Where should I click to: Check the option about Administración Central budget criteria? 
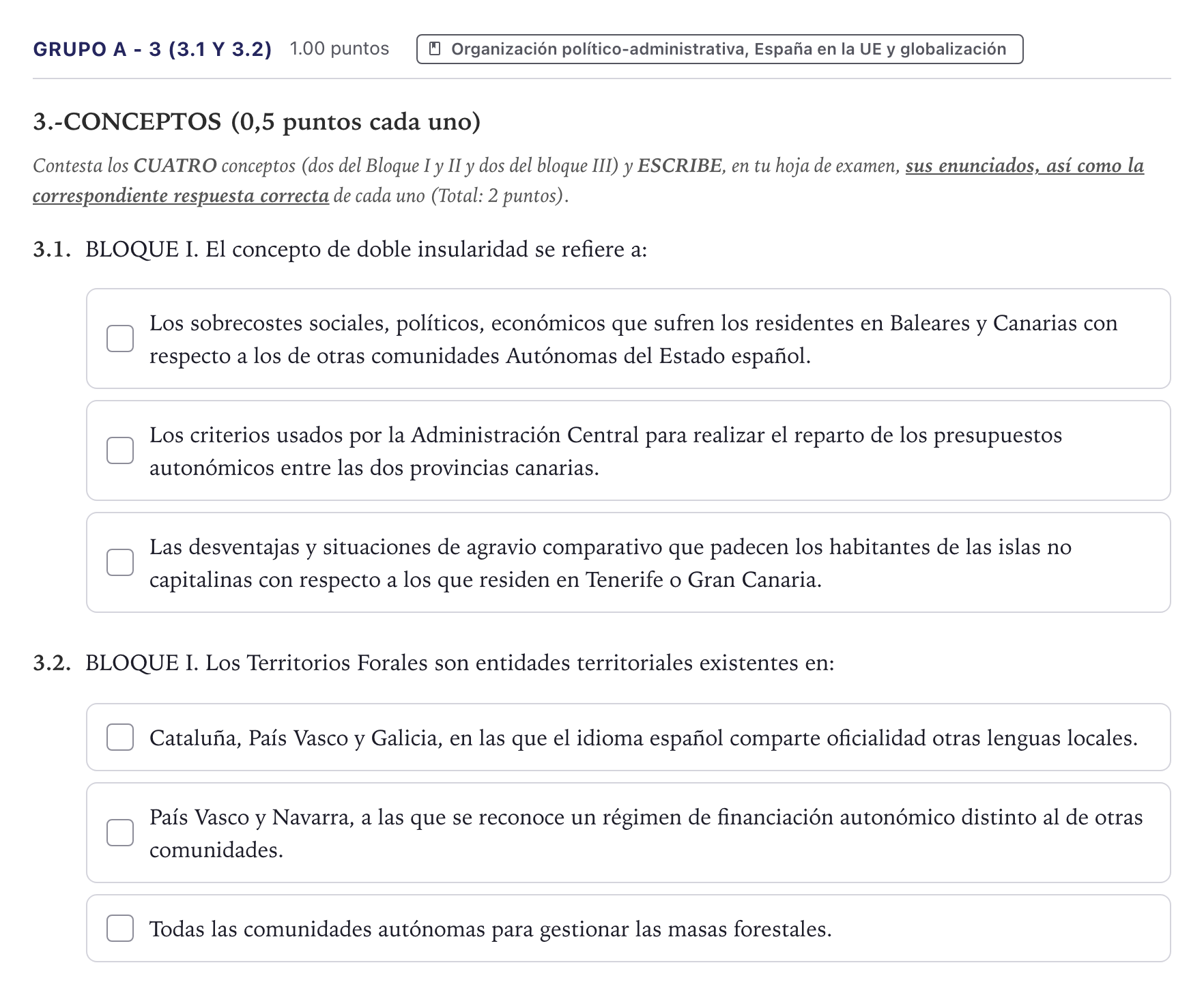click(x=120, y=450)
